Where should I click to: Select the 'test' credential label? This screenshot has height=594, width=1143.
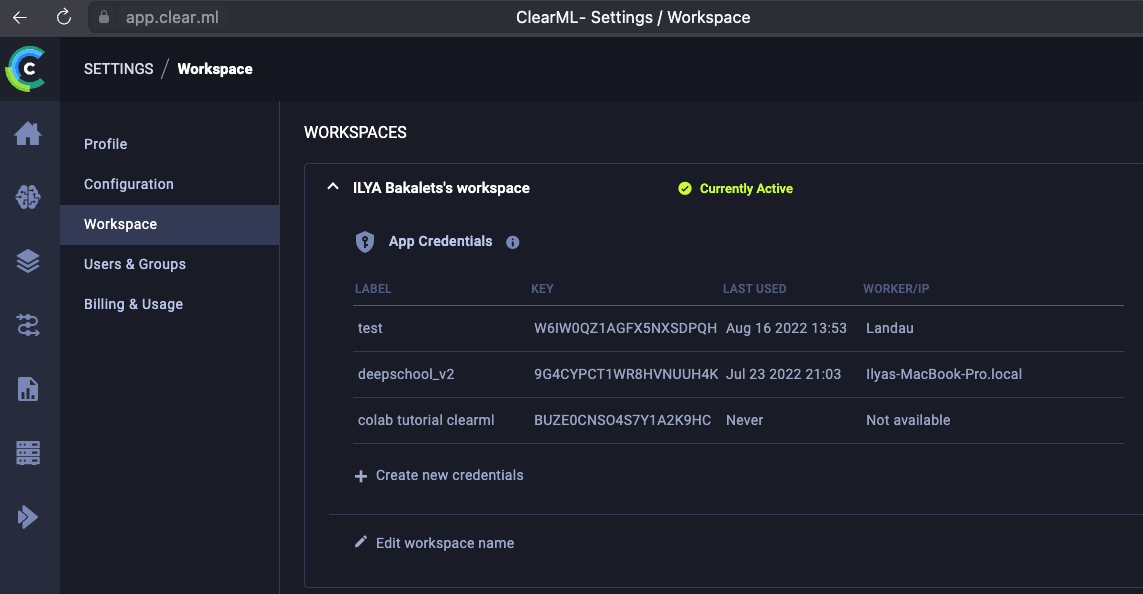370,328
